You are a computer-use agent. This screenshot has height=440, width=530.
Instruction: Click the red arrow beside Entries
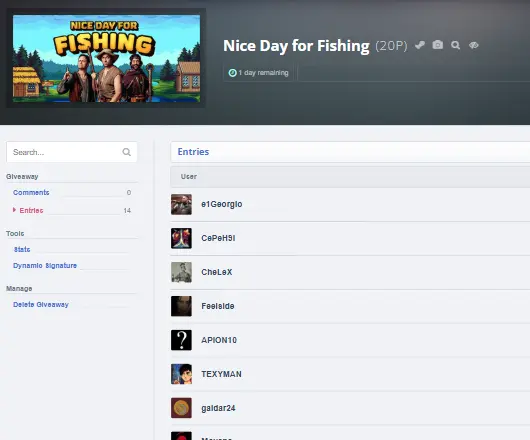pos(14,210)
